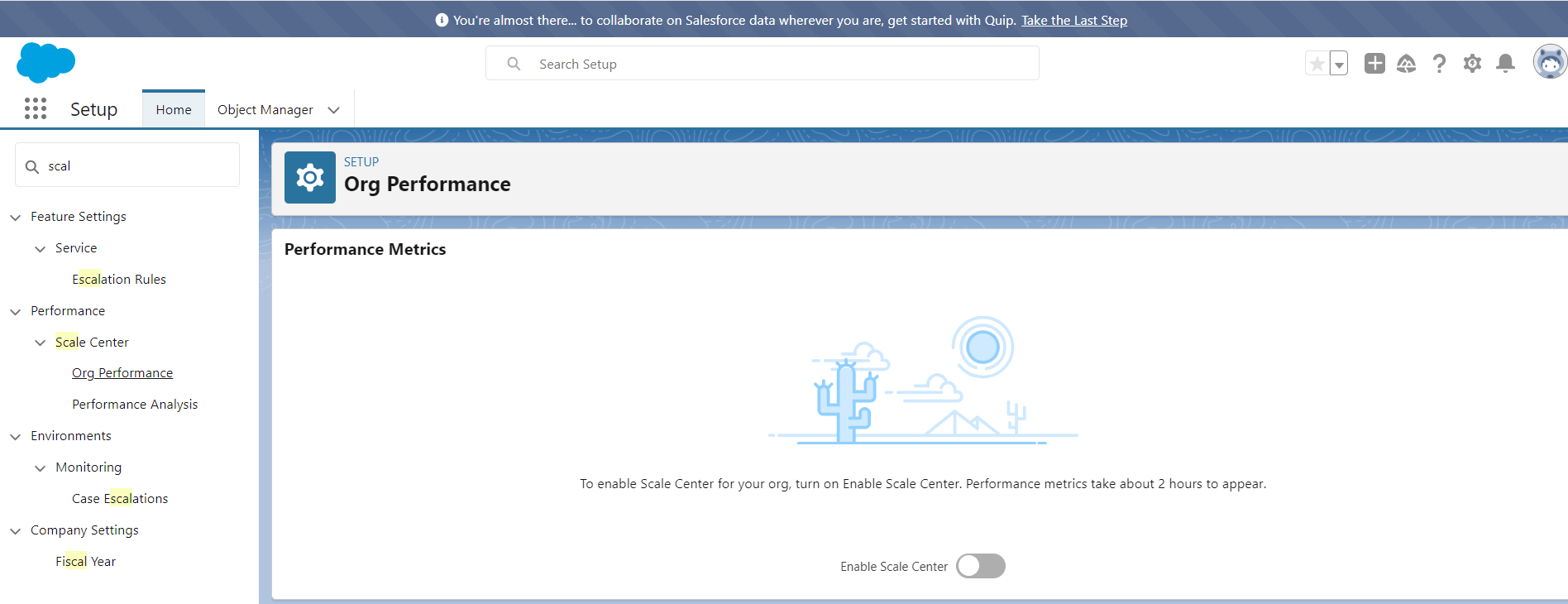
Task: Open the App Launcher grid icon
Action: (36, 108)
